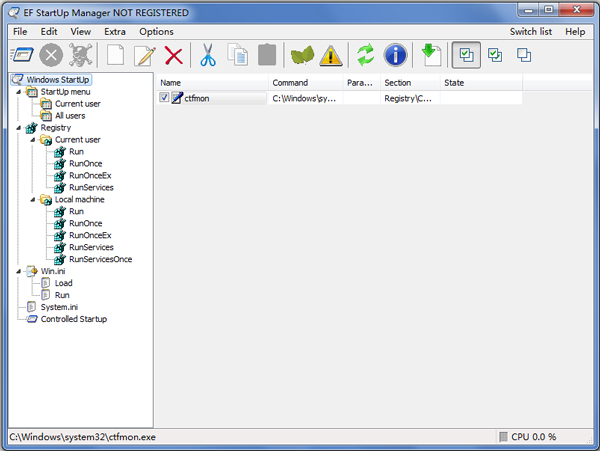Screen dimensions: 600x451
Task: Select Controlled Startup in the tree
Action: click(73, 319)
